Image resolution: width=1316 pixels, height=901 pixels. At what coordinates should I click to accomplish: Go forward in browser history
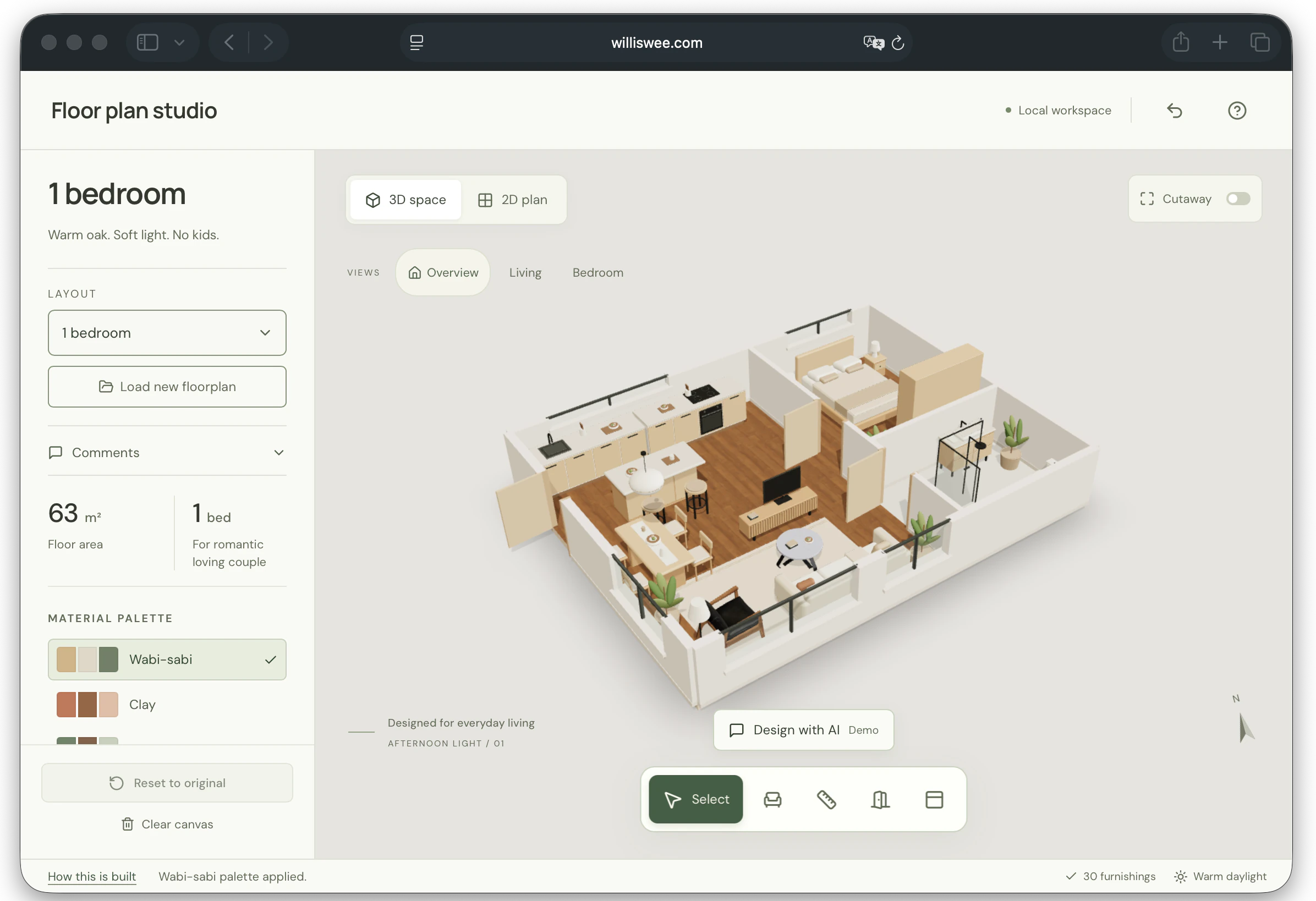click(x=268, y=42)
